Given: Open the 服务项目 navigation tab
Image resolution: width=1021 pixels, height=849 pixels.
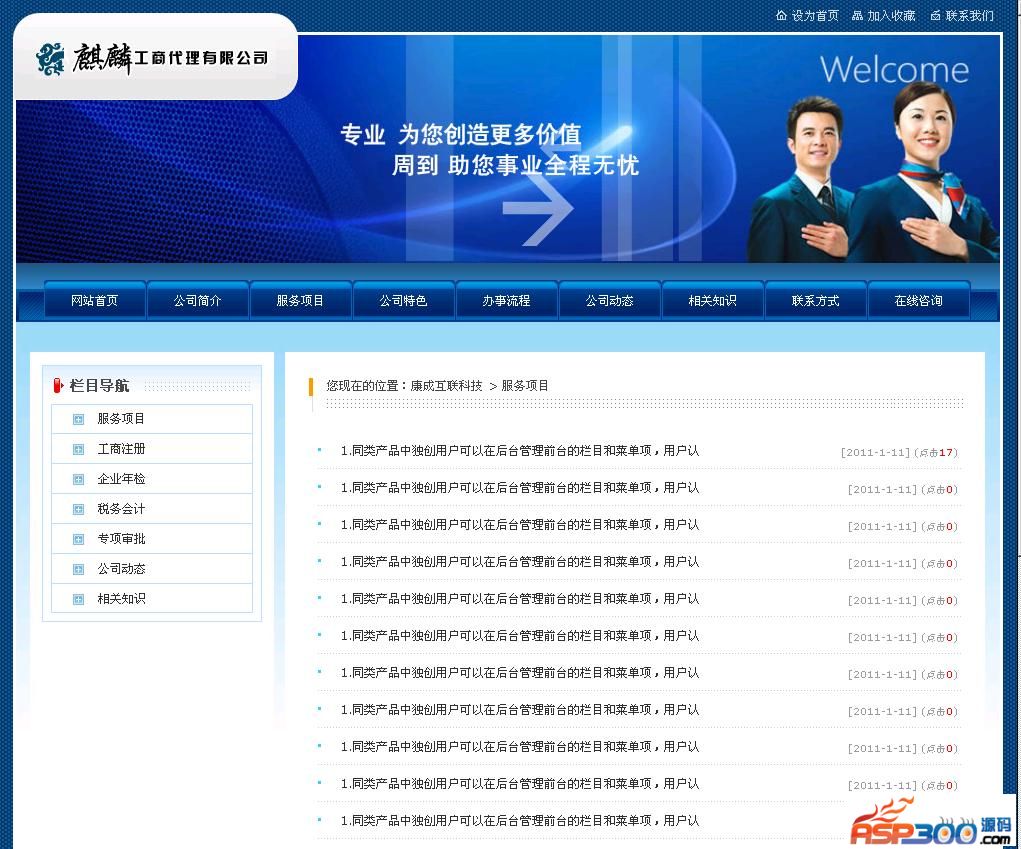Looking at the screenshot, I should [300, 300].
